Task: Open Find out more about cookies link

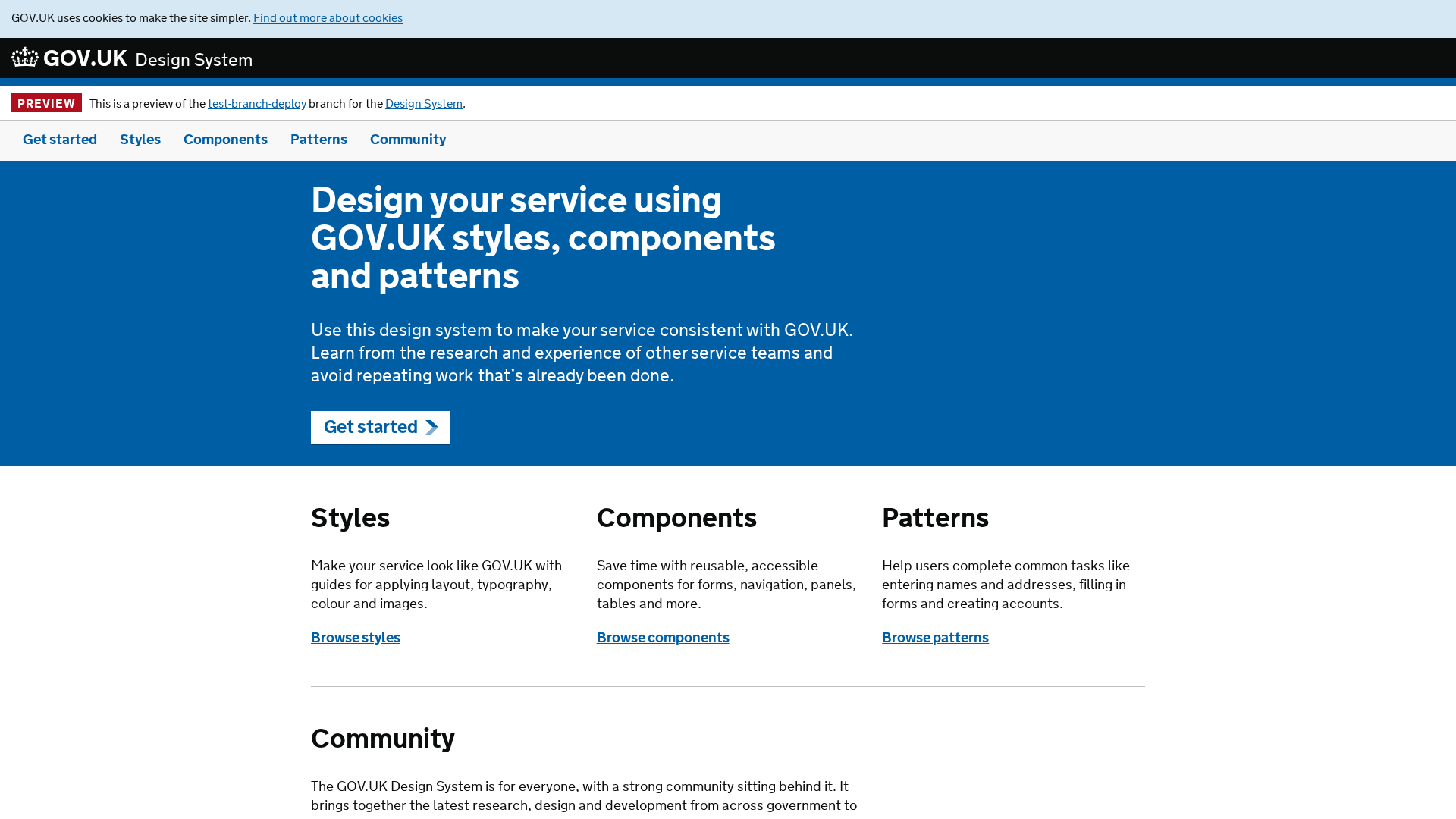Action: coord(328,18)
